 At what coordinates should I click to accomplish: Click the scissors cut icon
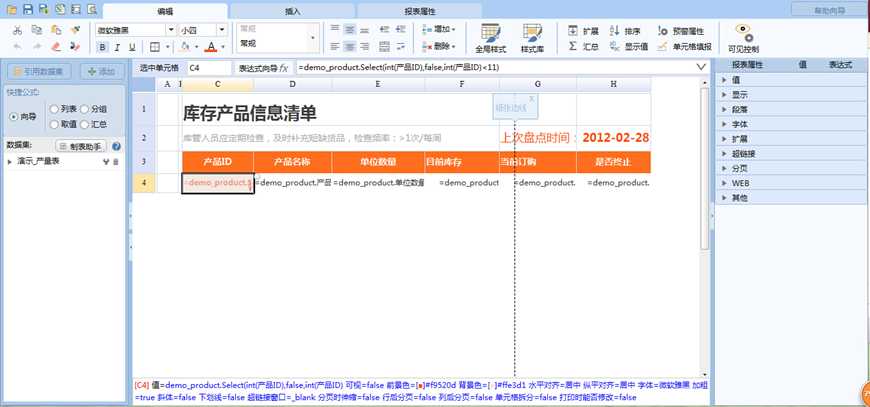(x=18, y=30)
